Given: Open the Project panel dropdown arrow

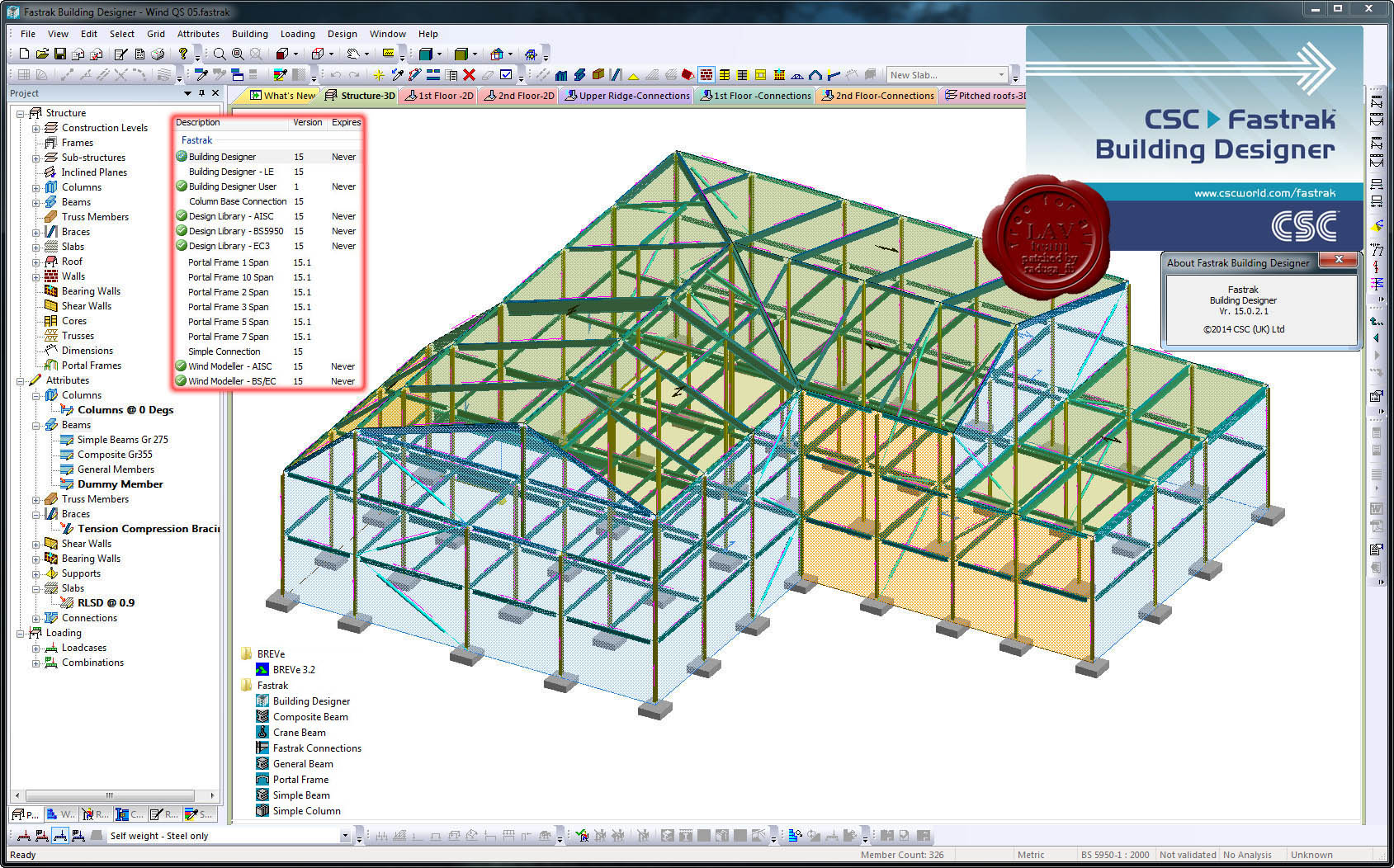Looking at the screenshot, I should tap(187, 93).
